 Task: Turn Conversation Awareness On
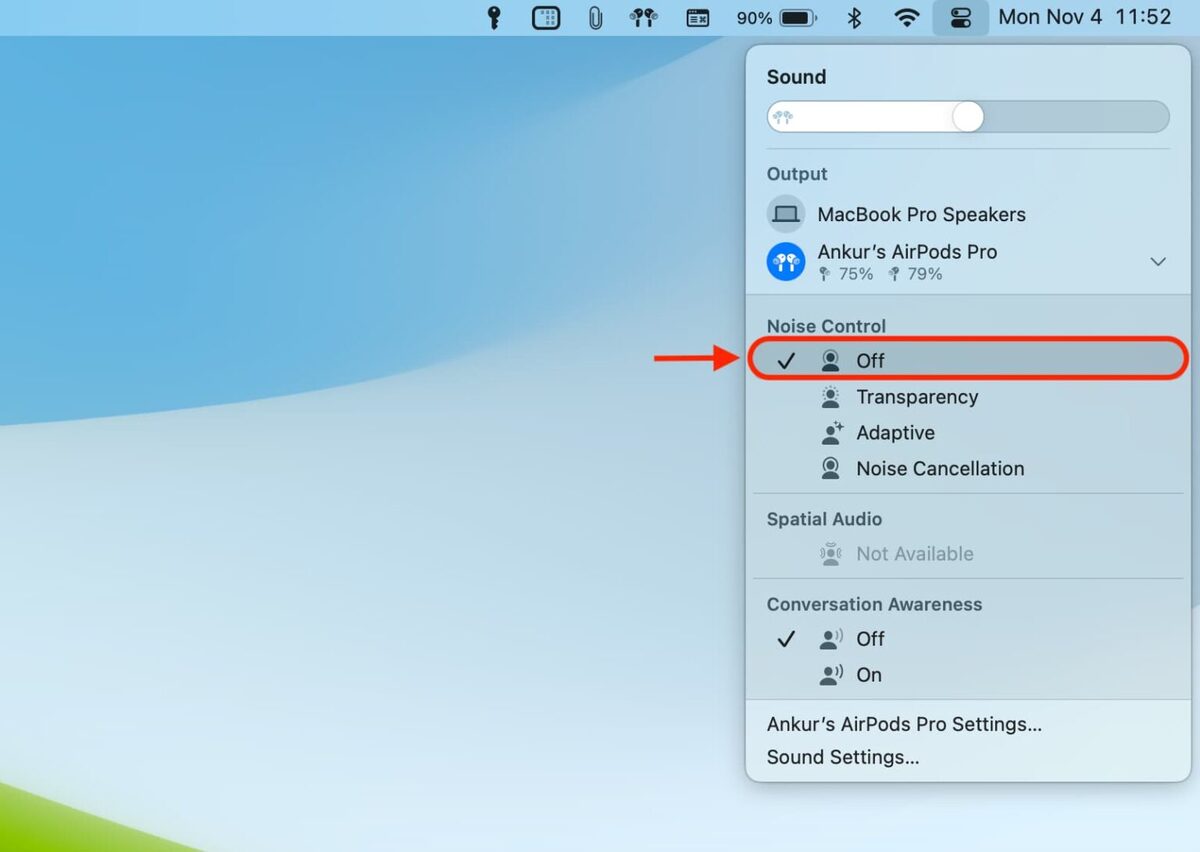pos(868,675)
